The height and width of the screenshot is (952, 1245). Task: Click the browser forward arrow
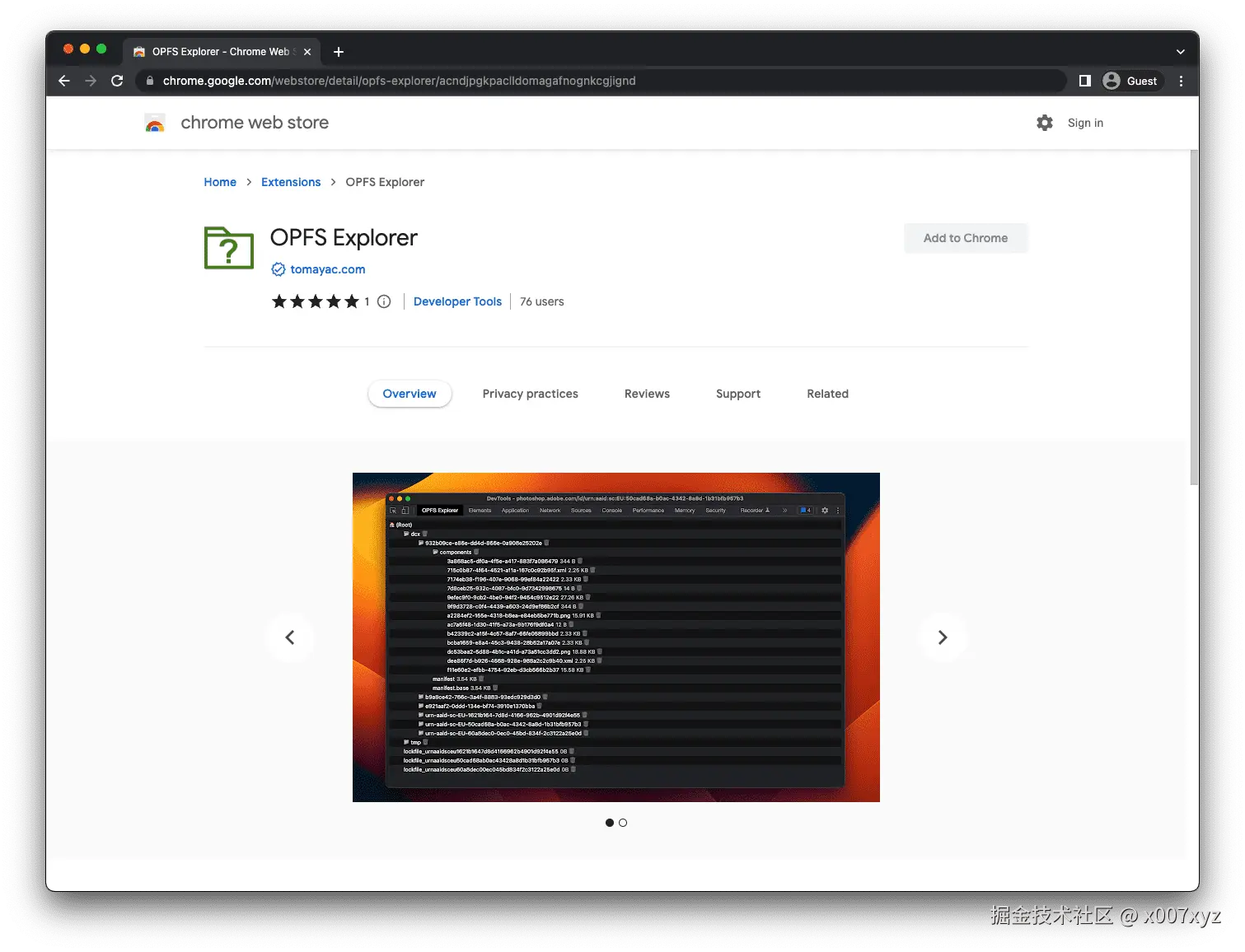(91, 81)
